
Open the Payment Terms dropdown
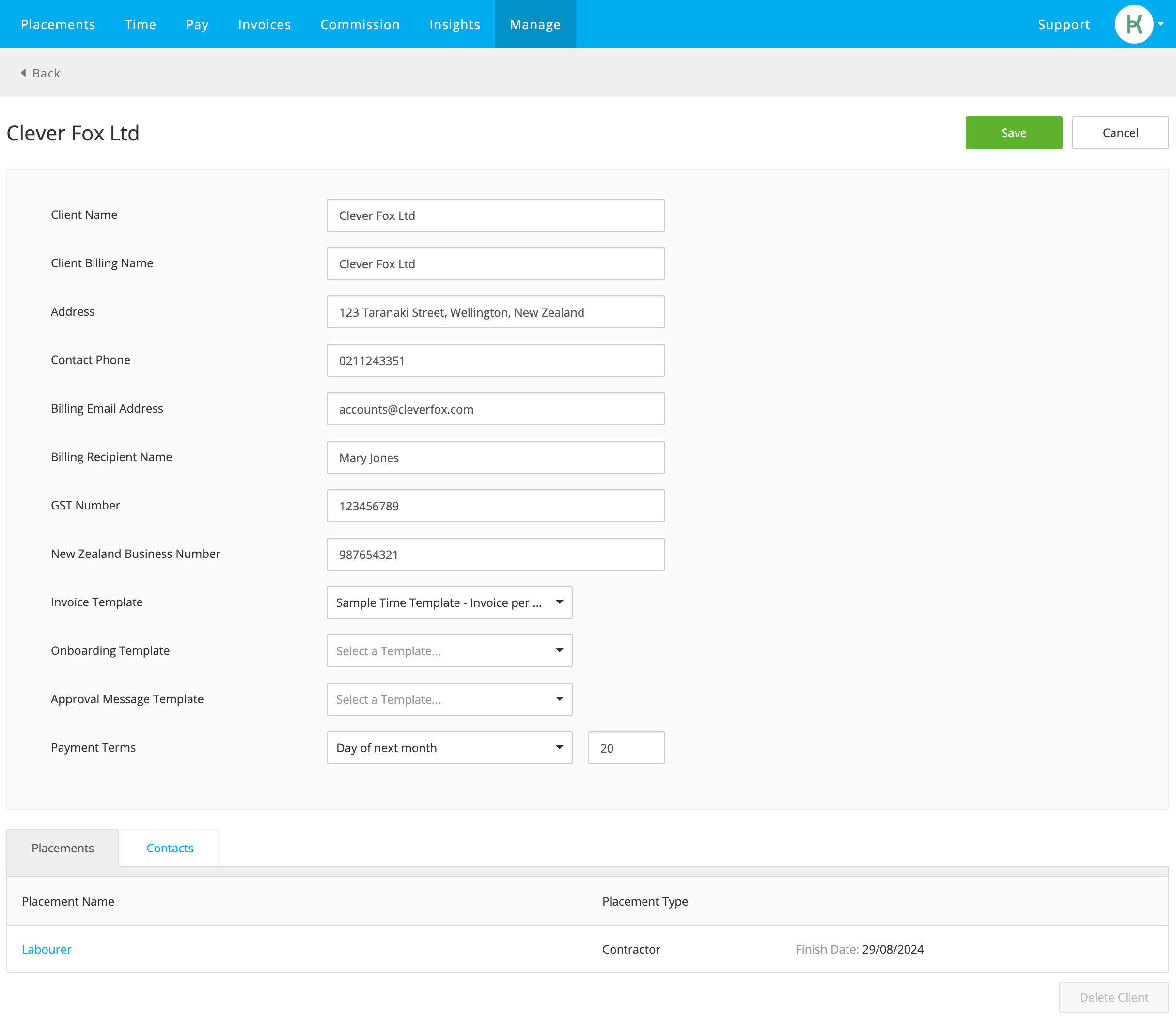[450, 748]
